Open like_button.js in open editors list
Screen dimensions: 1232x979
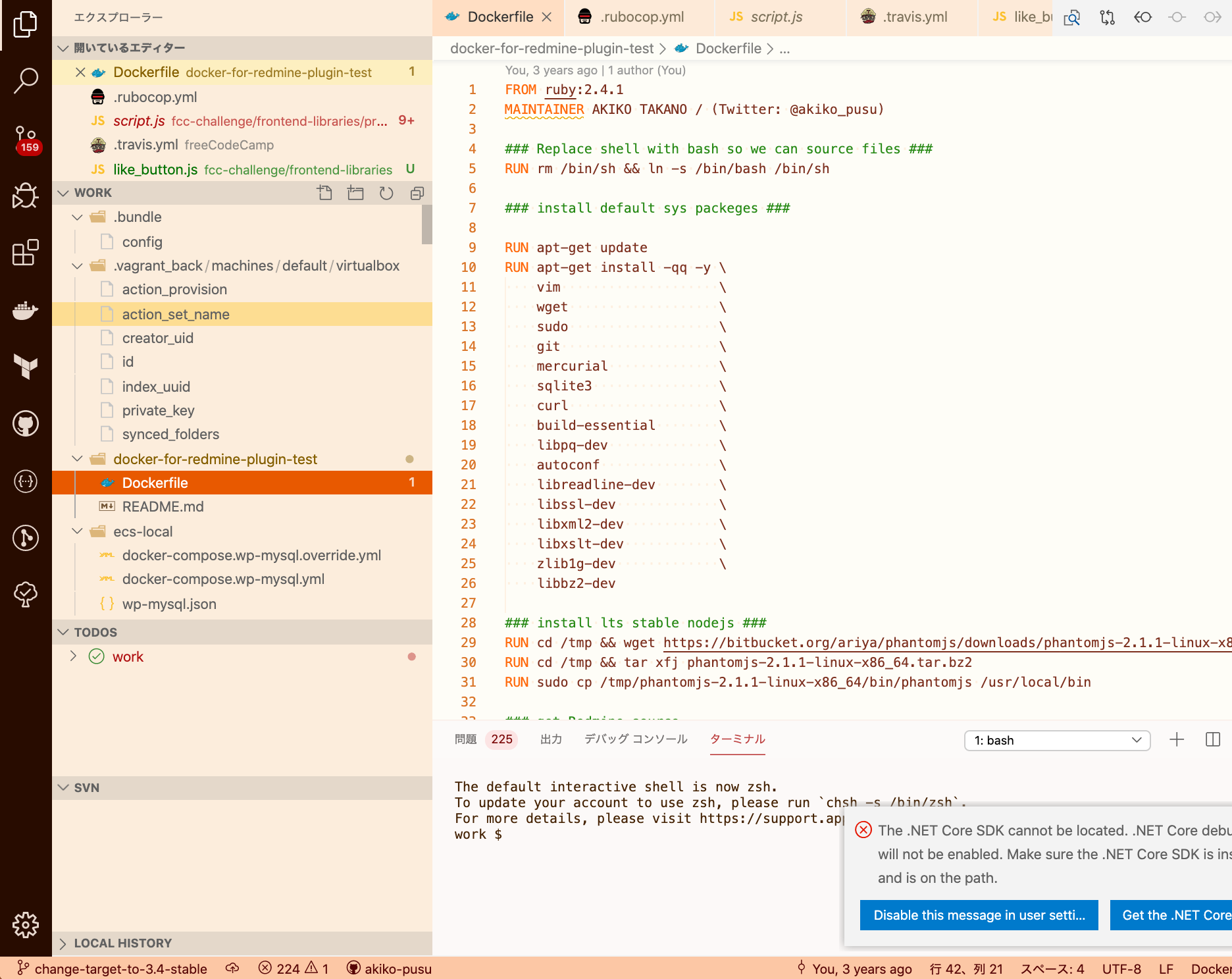click(242, 169)
